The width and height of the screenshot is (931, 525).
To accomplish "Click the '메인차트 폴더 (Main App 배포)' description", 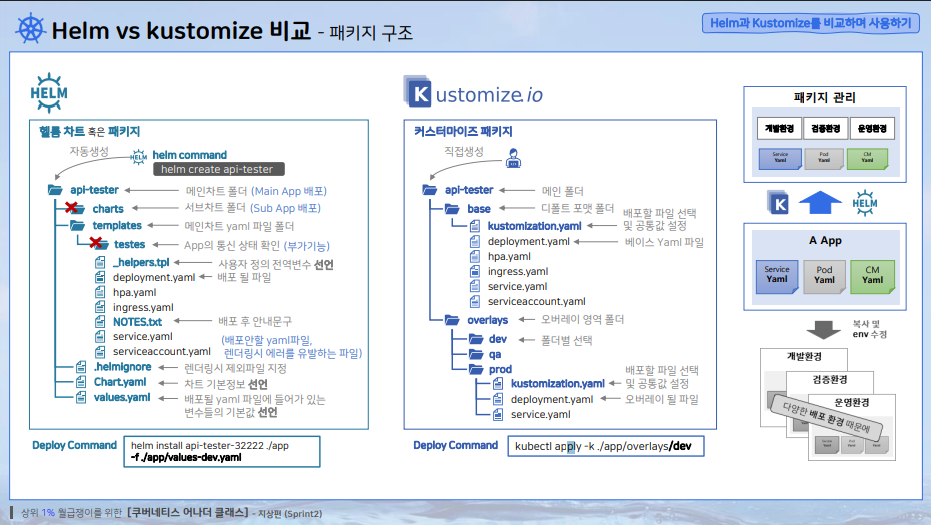I will point(256,191).
